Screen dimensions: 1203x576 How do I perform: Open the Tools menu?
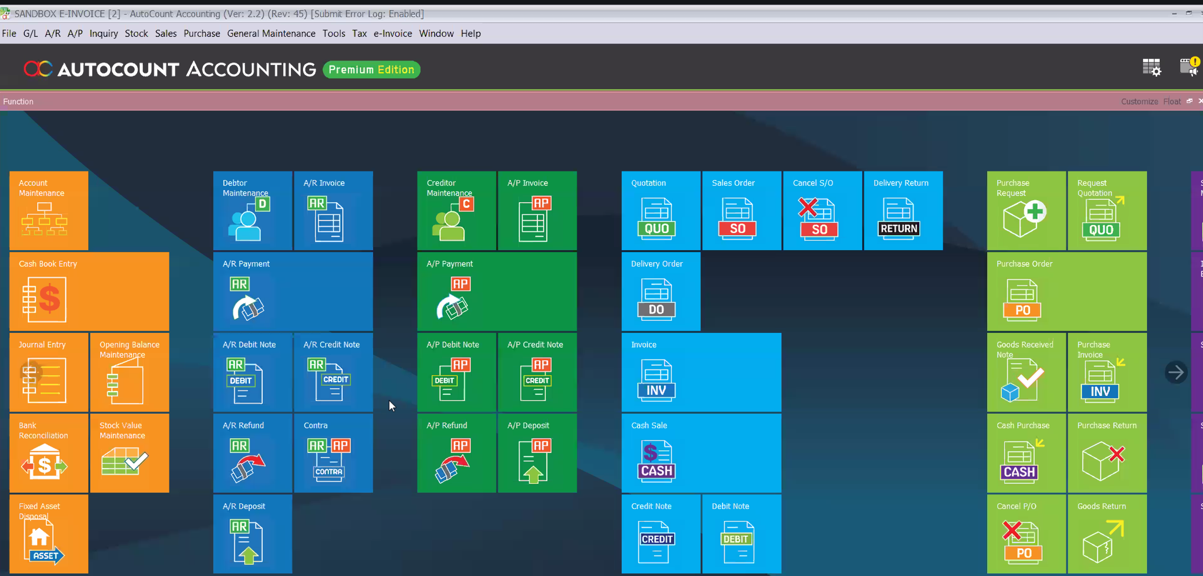tap(334, 33)
